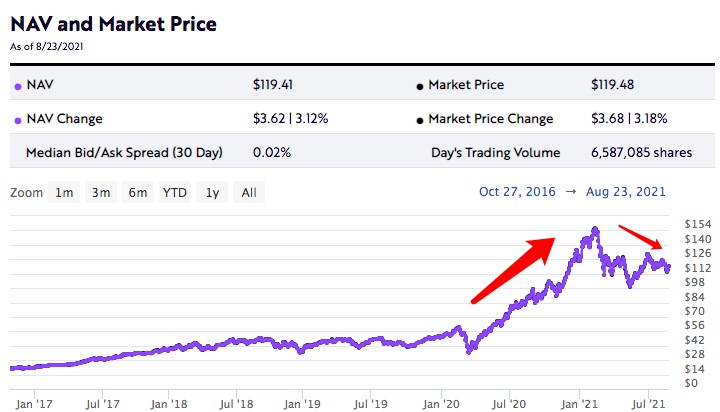
Task: Toggle the black Market Price legend dot
Action: coord(419,86)
